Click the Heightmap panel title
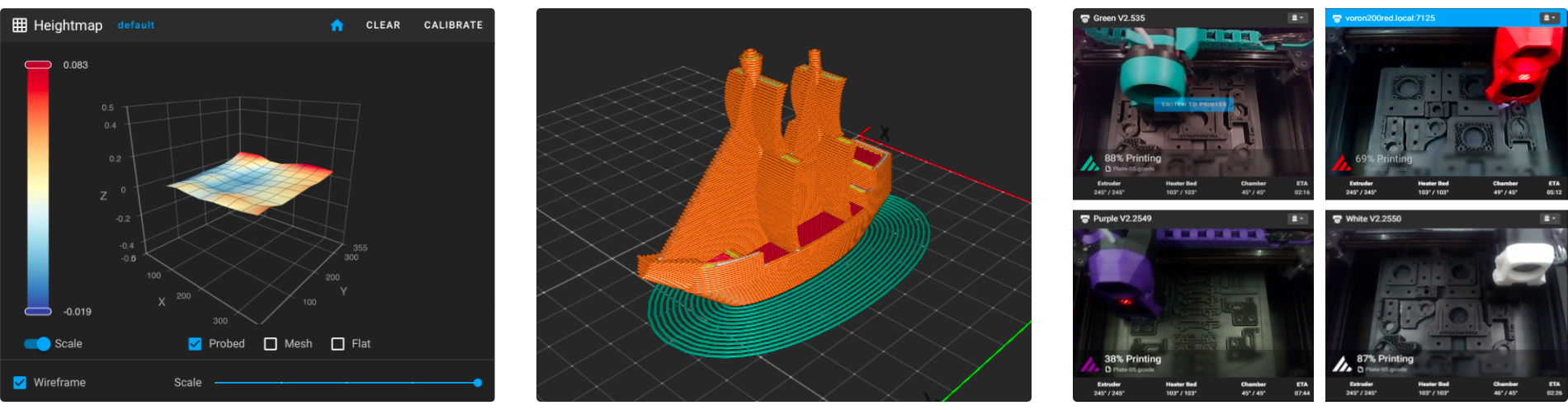 [68, 26]
